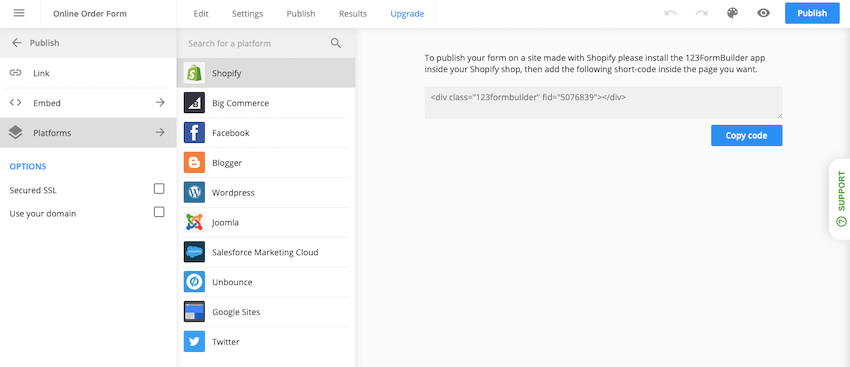Choose Unbounce platform label
The width and height of the screenshot is (850, 367).
(232, 282)
